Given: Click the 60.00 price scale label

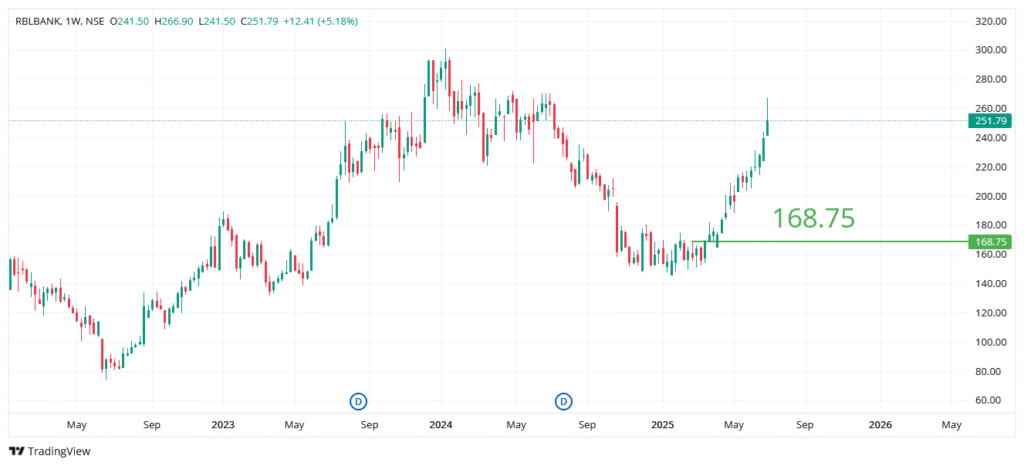Looking at the screenshot, I should 989,400.
